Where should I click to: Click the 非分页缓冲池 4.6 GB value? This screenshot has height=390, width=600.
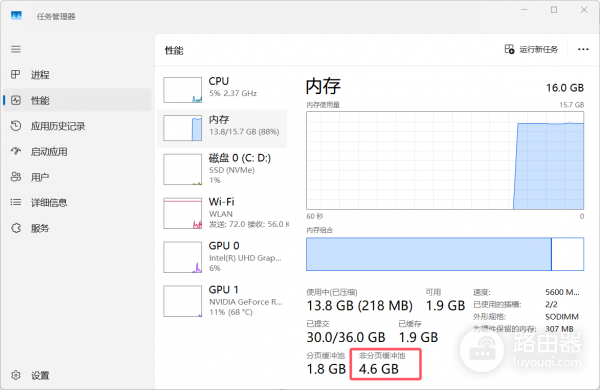tap(379, 369)
